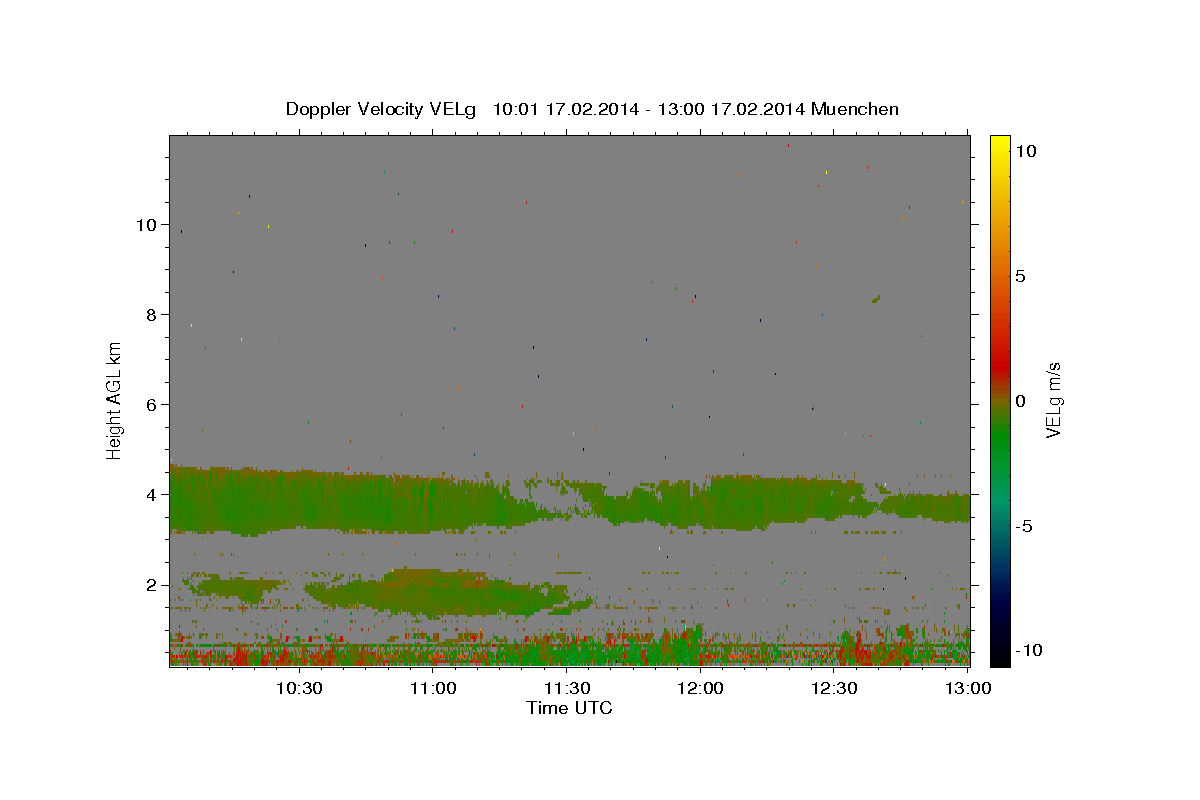The width and height of the screenshot is (1200, 800).
Task: Click the 'Muenchen' location text in title
Action: pyautogui.click(x=855, y=109)
